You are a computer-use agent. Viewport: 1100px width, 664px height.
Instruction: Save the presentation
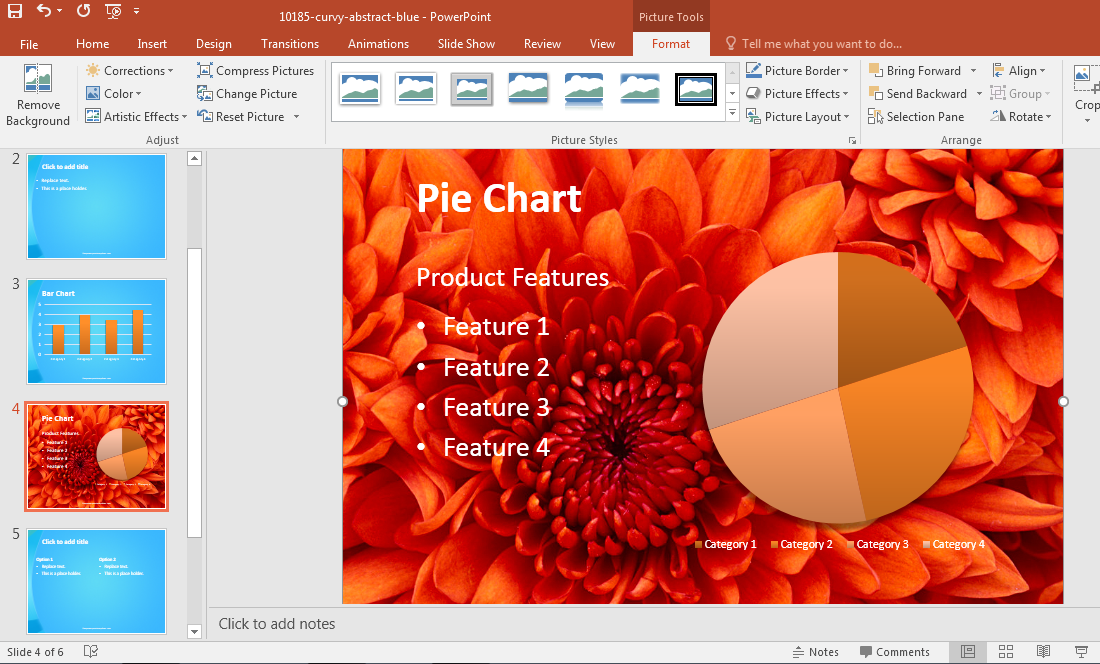(14, 11)
